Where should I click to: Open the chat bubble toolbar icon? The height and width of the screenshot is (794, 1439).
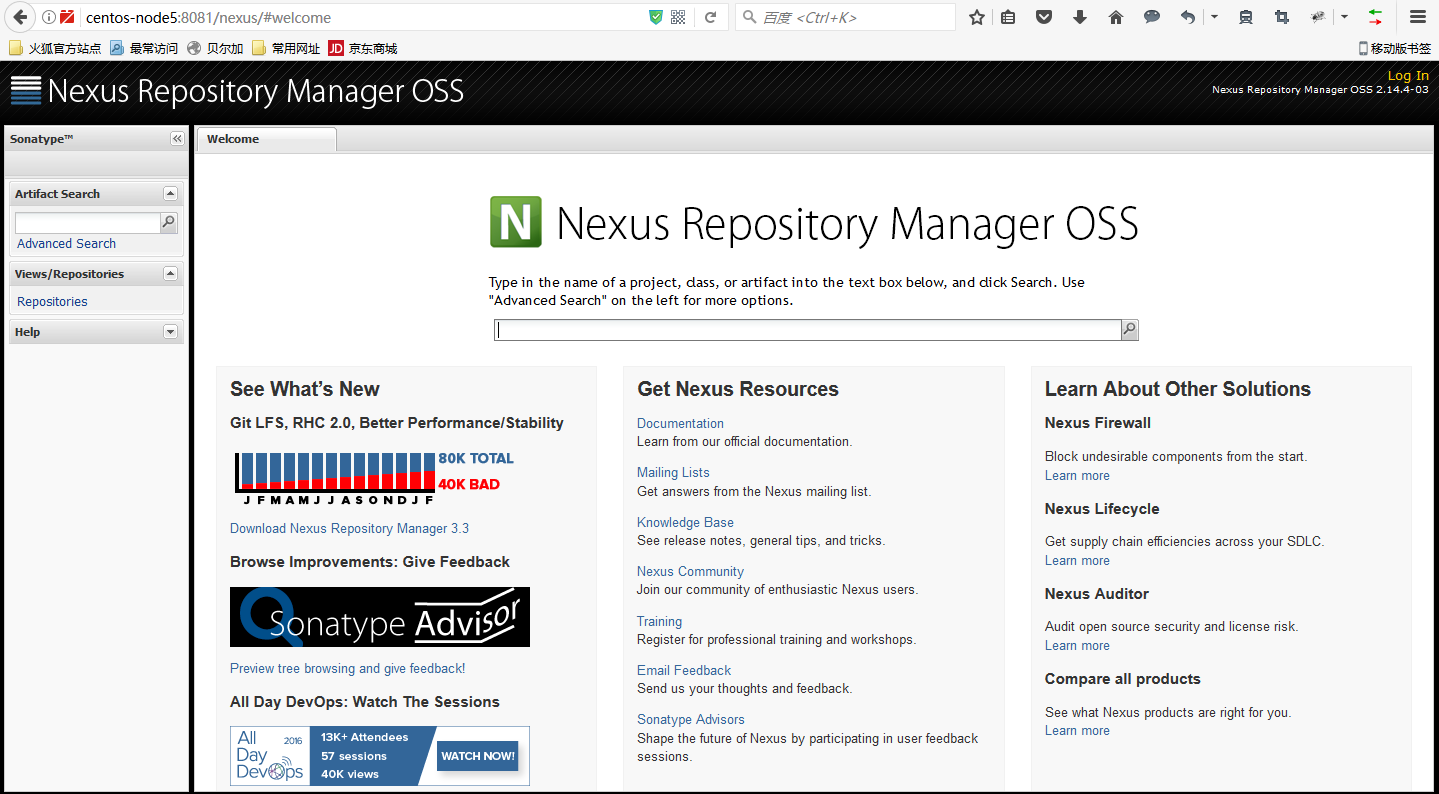pos(1152,17)
